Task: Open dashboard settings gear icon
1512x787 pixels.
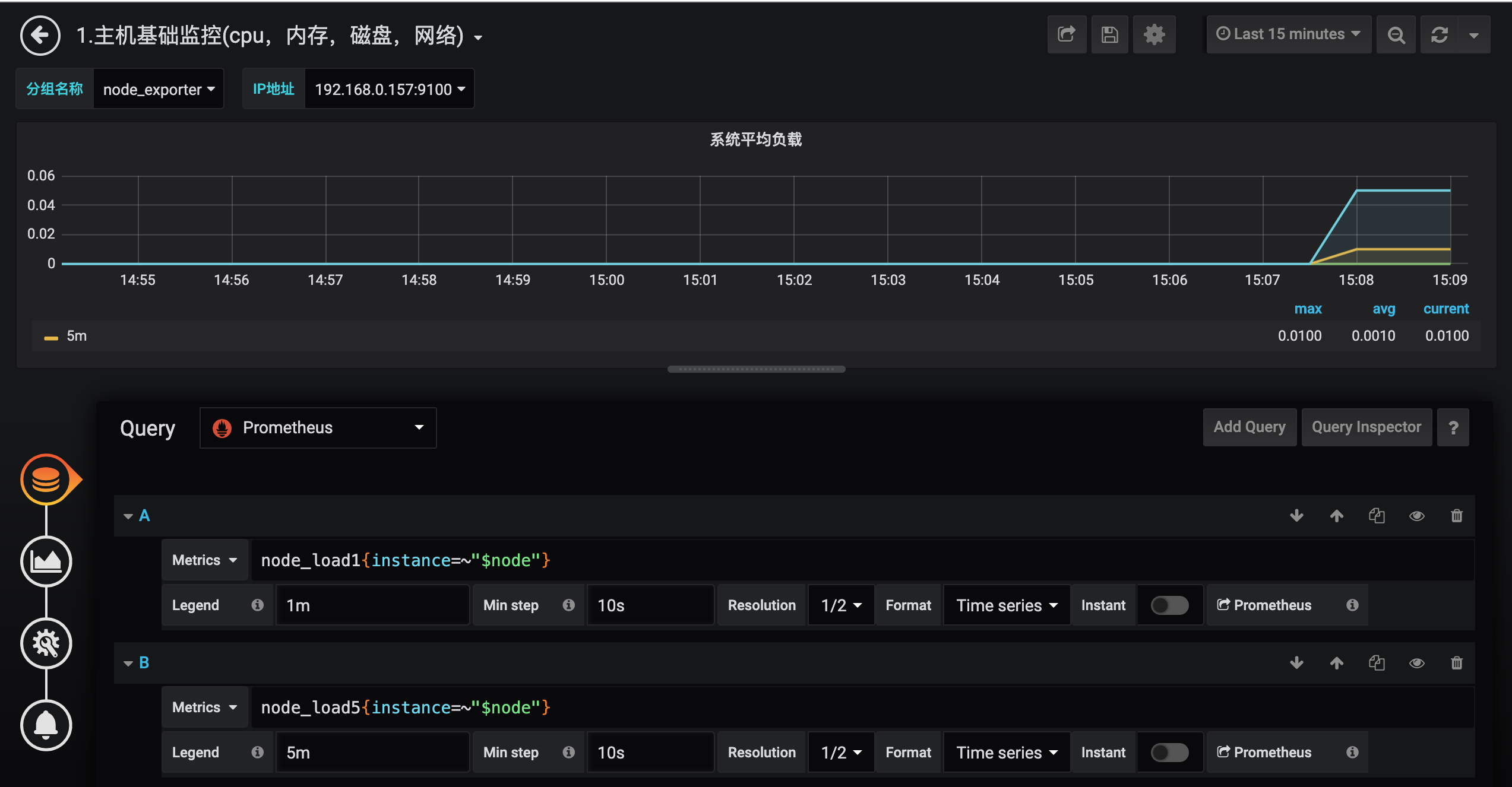Action: point(1154,34)
